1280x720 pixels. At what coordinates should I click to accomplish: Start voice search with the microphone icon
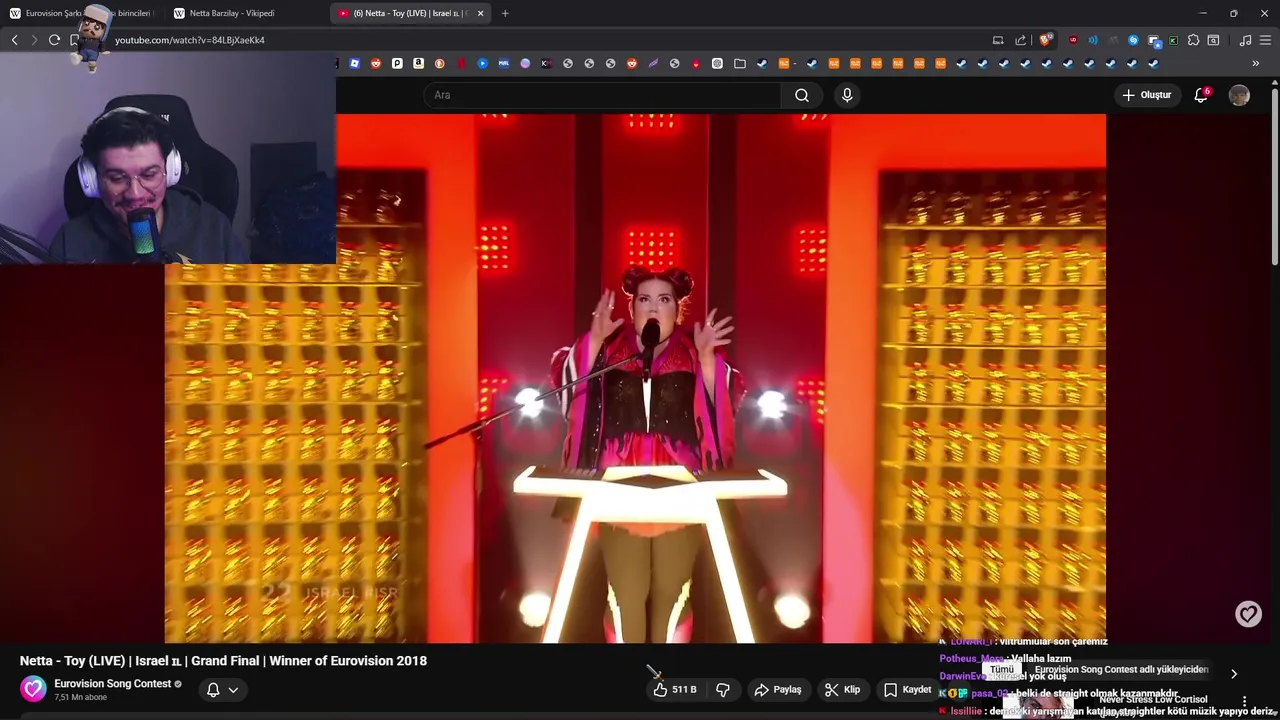tap(847, 95)
